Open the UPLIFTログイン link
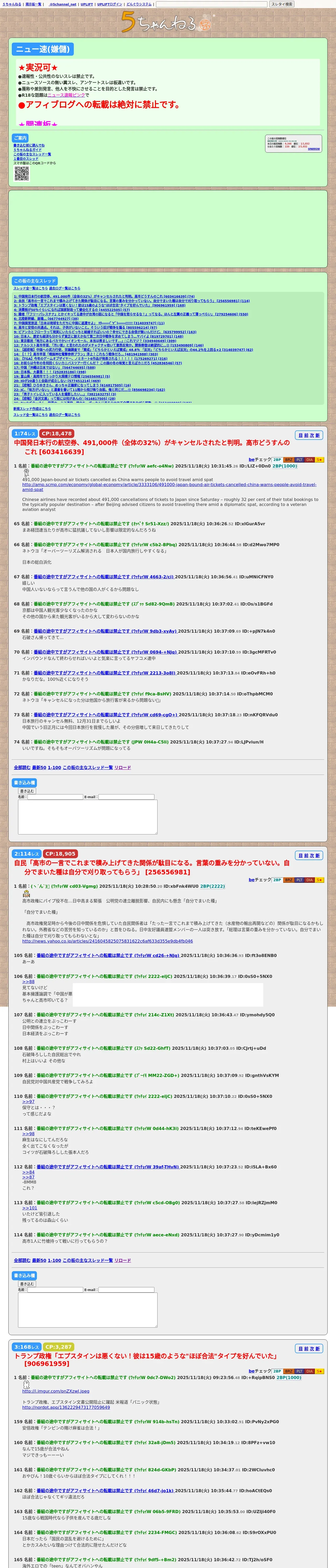The height and width of the screenshot is (1568, 336). click(x=110, y=4)
